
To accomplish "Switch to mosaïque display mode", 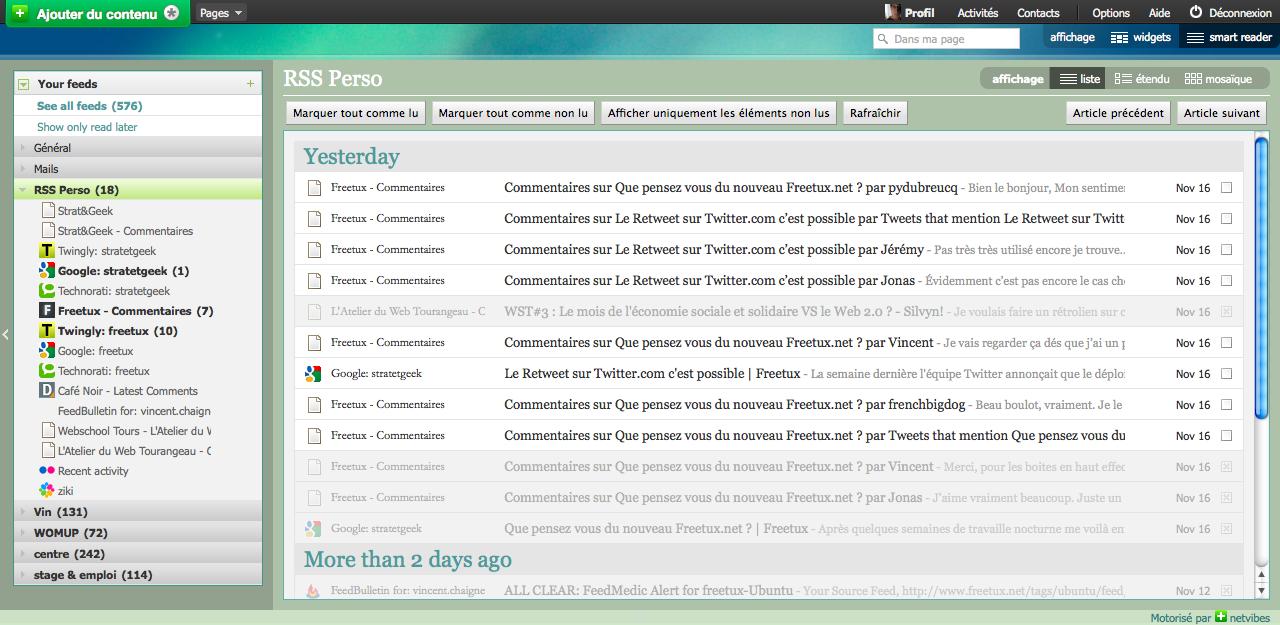I will click(x=1218, y=79).
